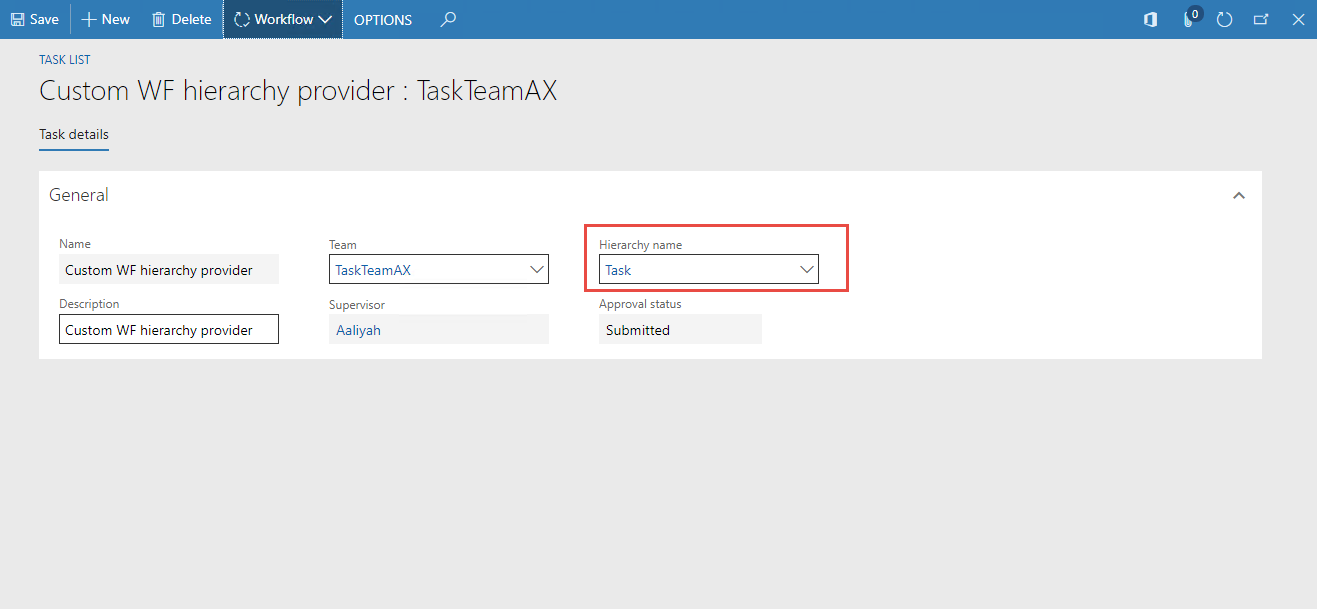The width and height of the screenshot is (1317, 609).
Task: Click the New button
Action: pyautogui.click(x=104, y=19)
